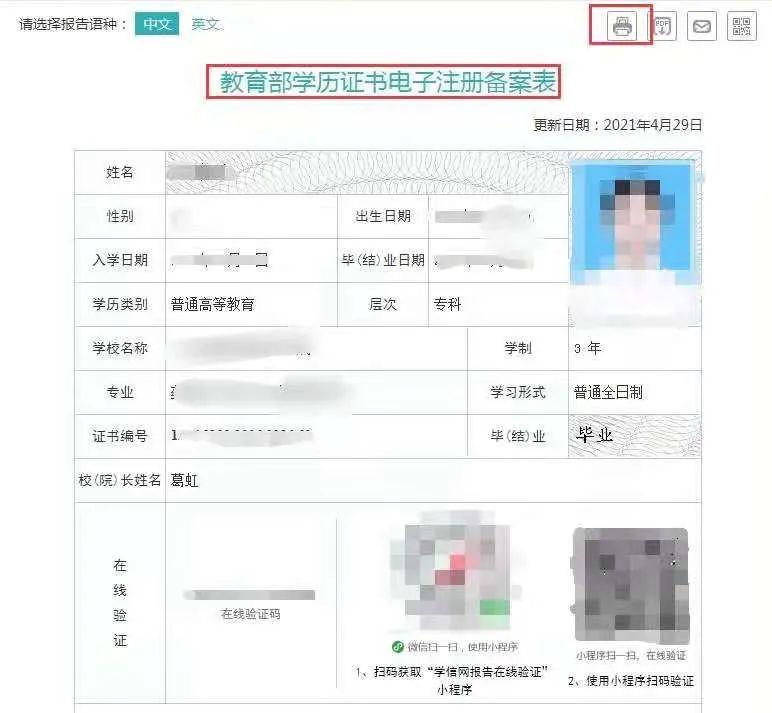Click the blurred student photo
The width and height of the screenshot is (772, 713).
pos(634,239)
